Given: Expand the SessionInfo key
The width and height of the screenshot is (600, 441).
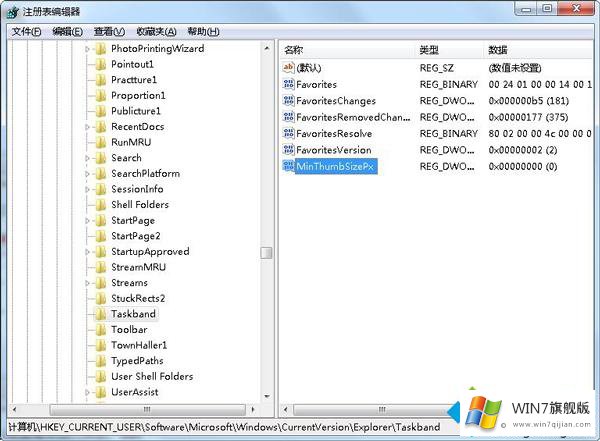Looking at the screenshot, I should pyautogui.click(x=87, y=189).
